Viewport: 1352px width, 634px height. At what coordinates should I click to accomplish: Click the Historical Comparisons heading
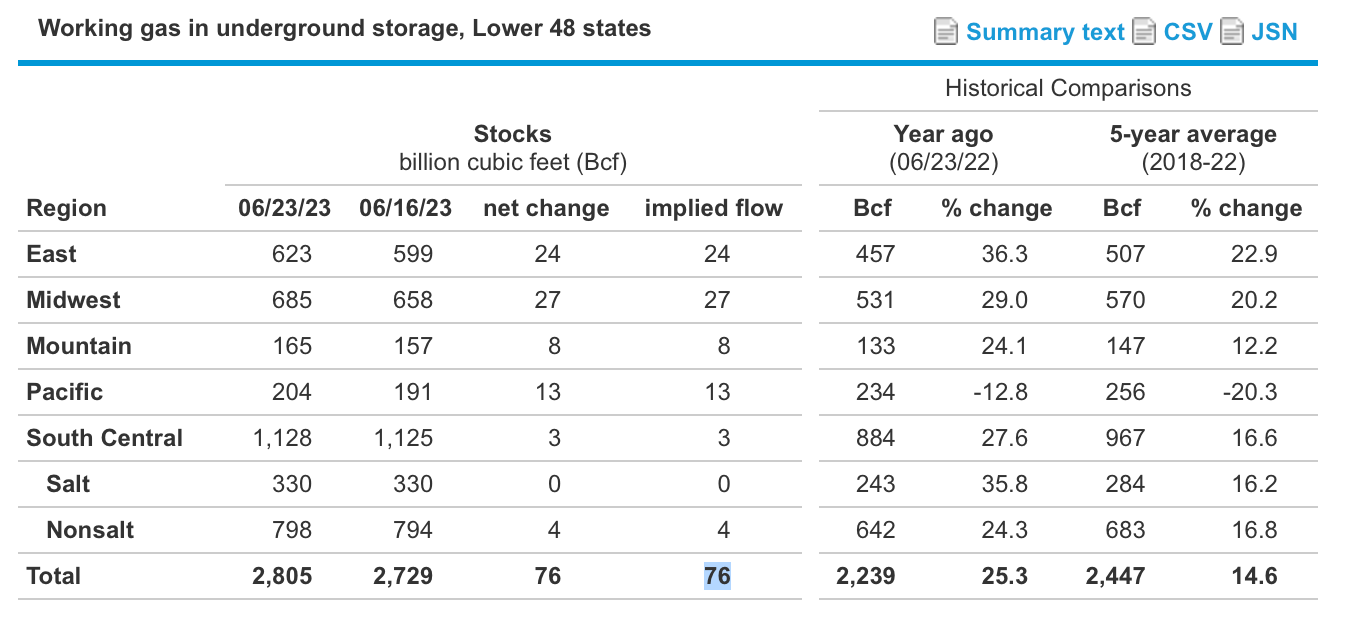pyautogui.click(x=1068, y=88)
